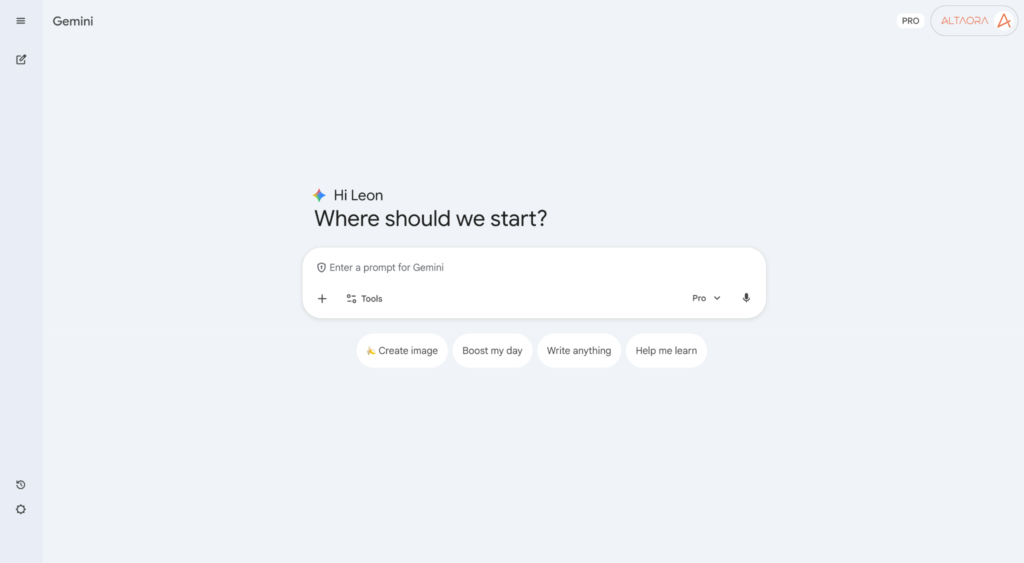1024x563 pixels.
Task: Open the Tools menu in prompt box
Action: pyautogui.click(x=365, y=298)
